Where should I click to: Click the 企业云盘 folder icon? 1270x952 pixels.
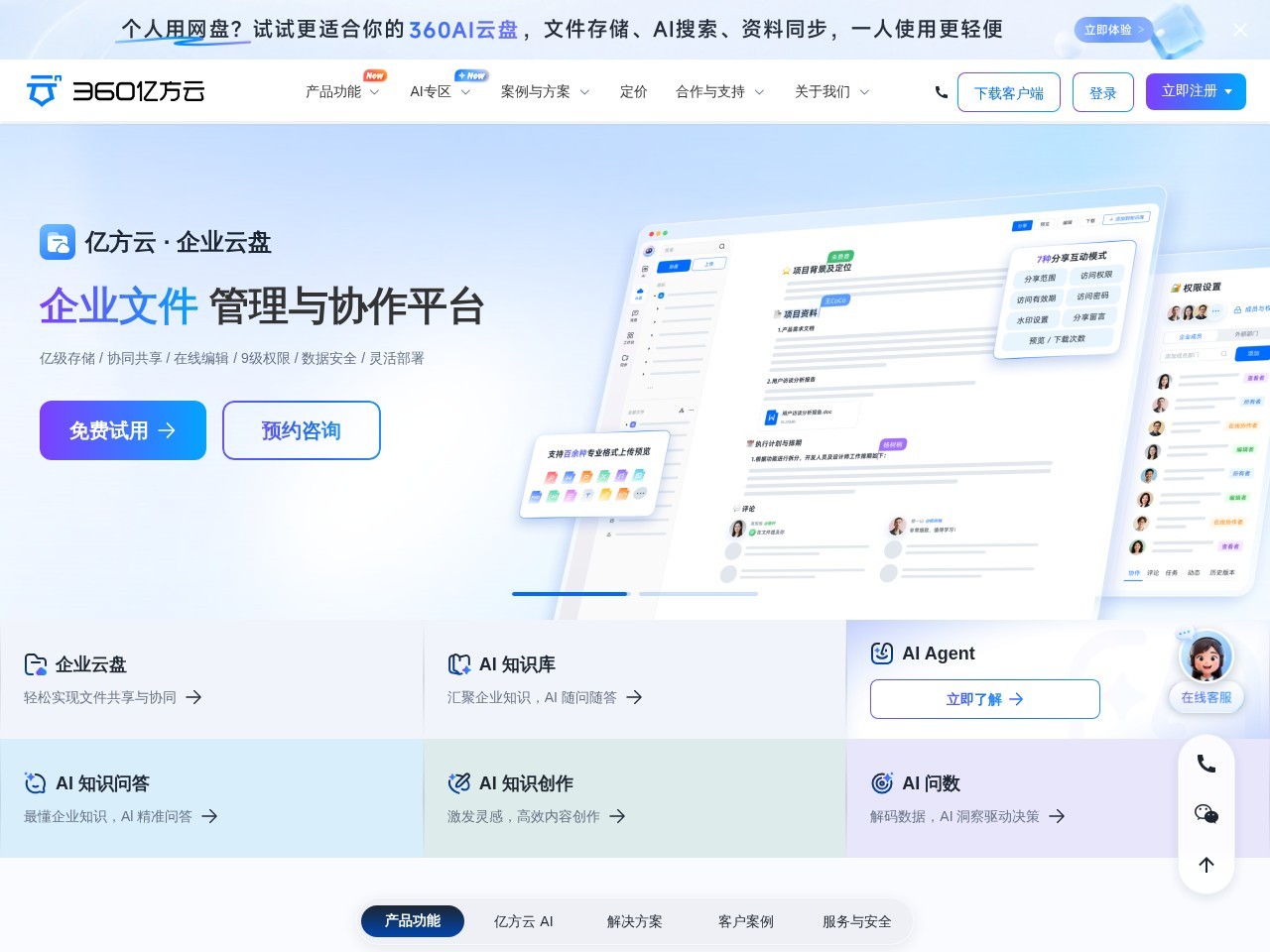click(x=36, y=664)
